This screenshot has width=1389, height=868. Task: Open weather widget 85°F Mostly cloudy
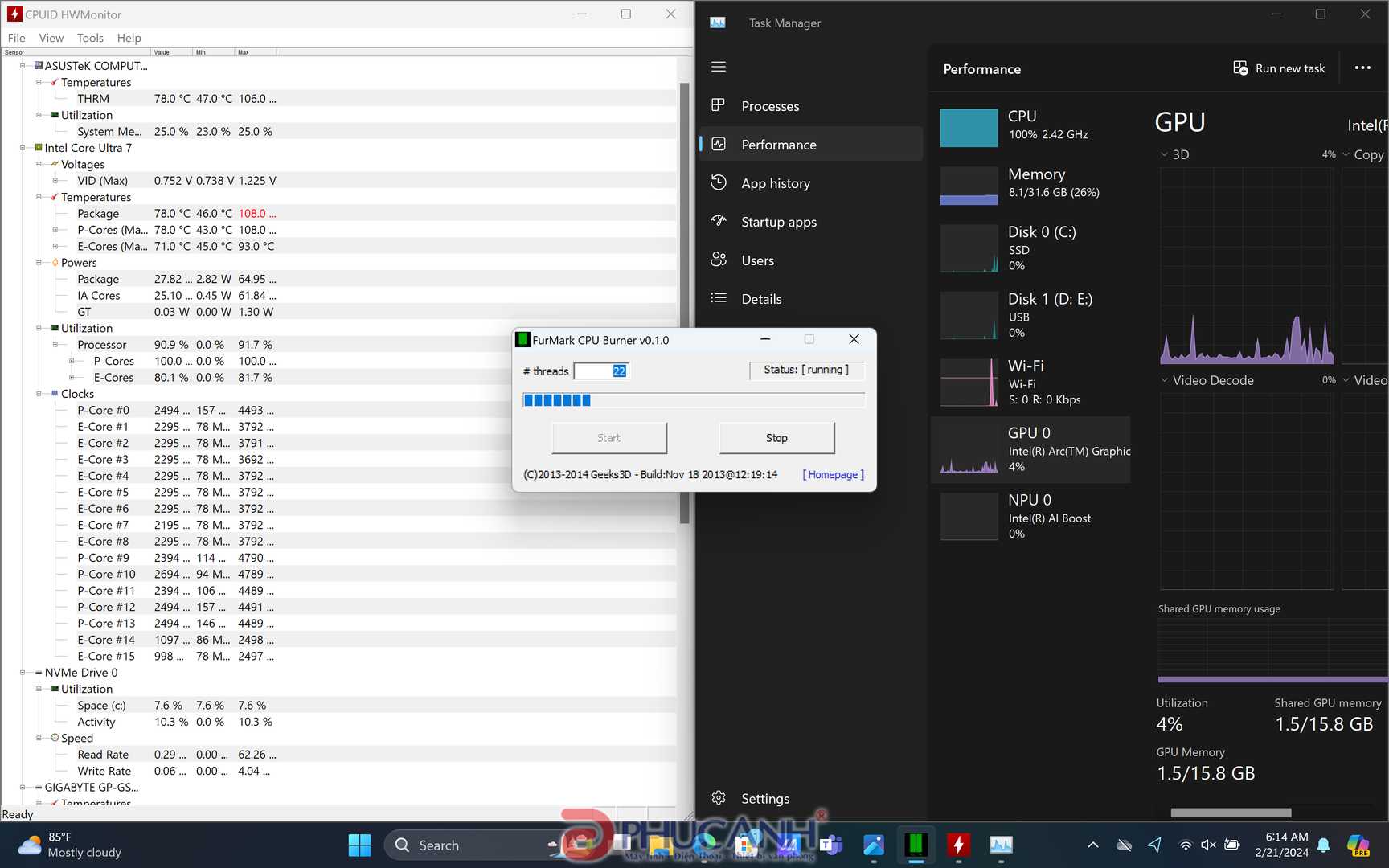click(70, 845)
